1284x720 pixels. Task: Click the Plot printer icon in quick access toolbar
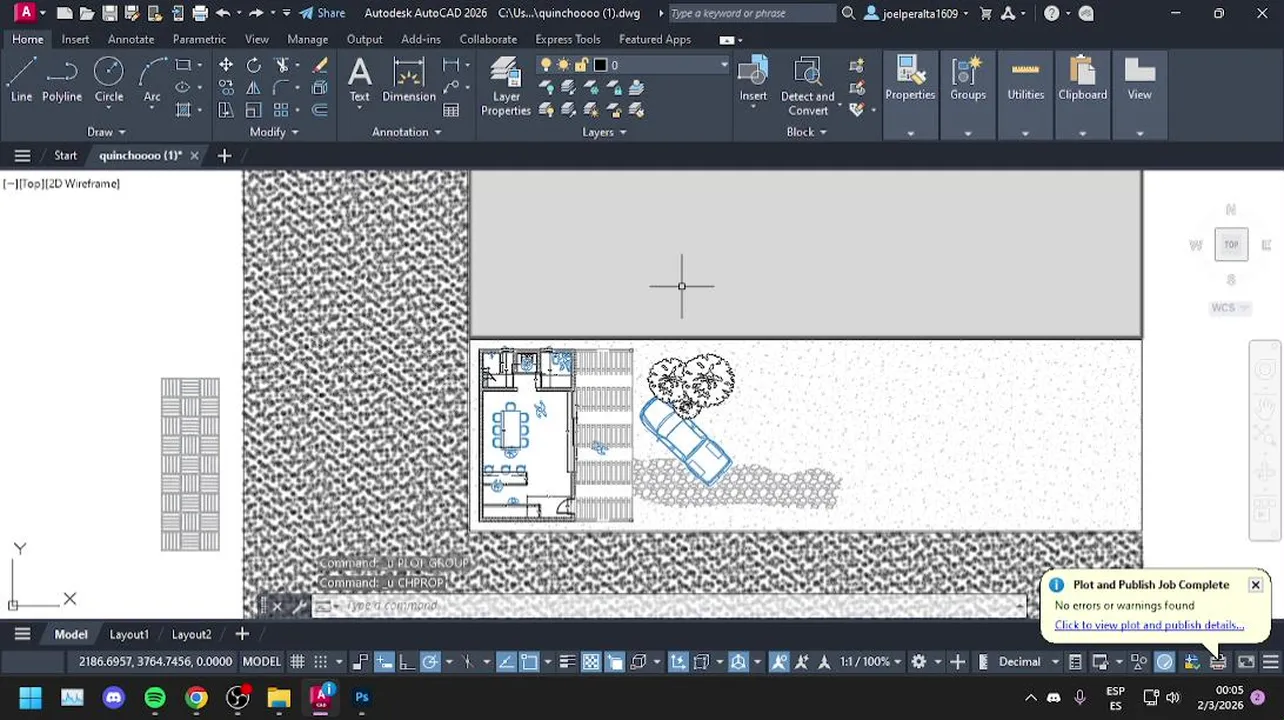tap(200, 13)
